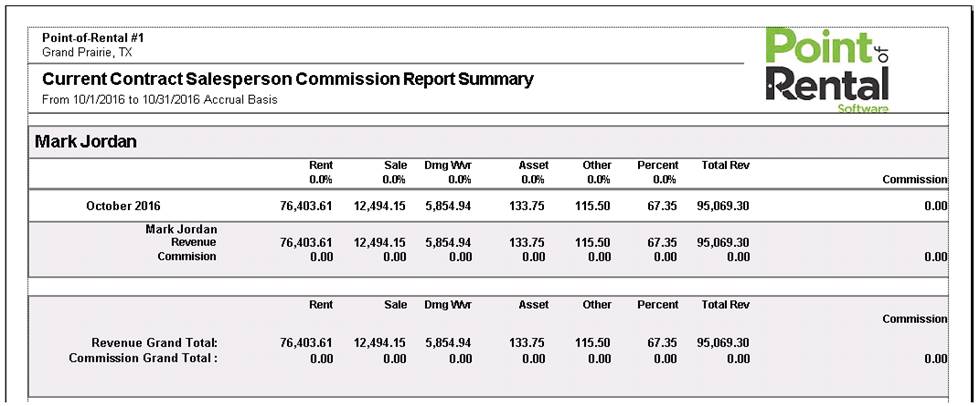Click the report title heading text
980x406 pixels.
[x=288, y=80]
